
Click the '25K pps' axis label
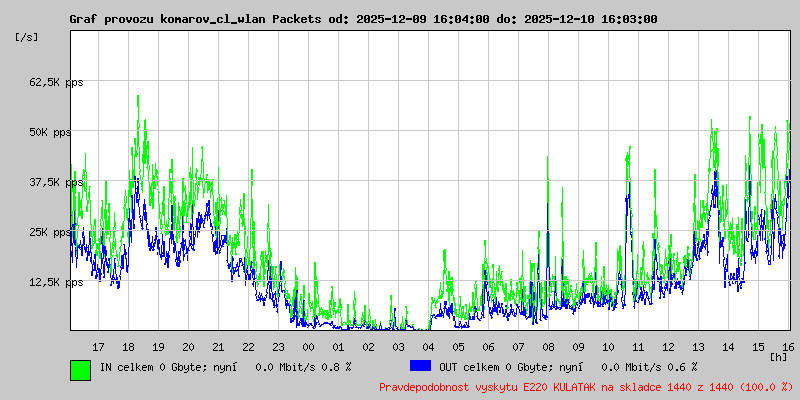click(x=50, y=233)
